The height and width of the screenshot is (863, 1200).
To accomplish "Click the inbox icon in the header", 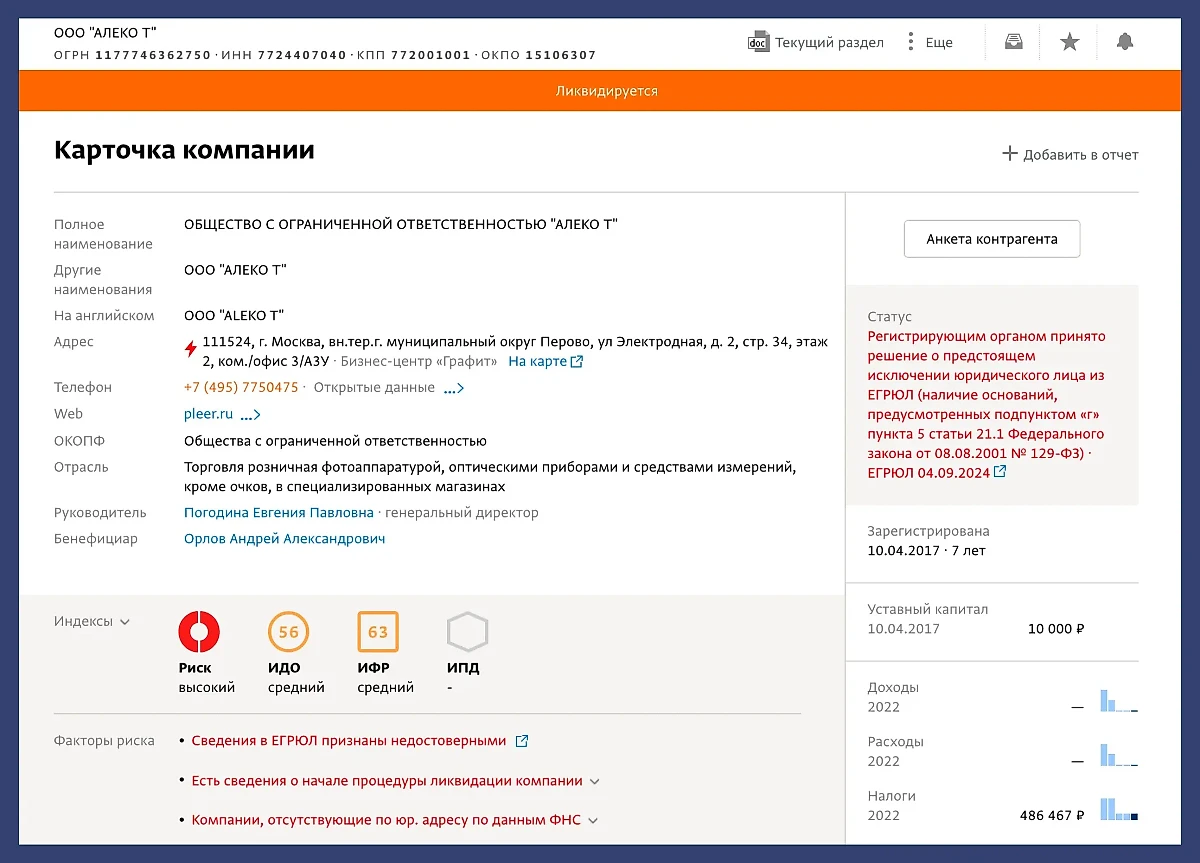I will [x=1013, y=41].
